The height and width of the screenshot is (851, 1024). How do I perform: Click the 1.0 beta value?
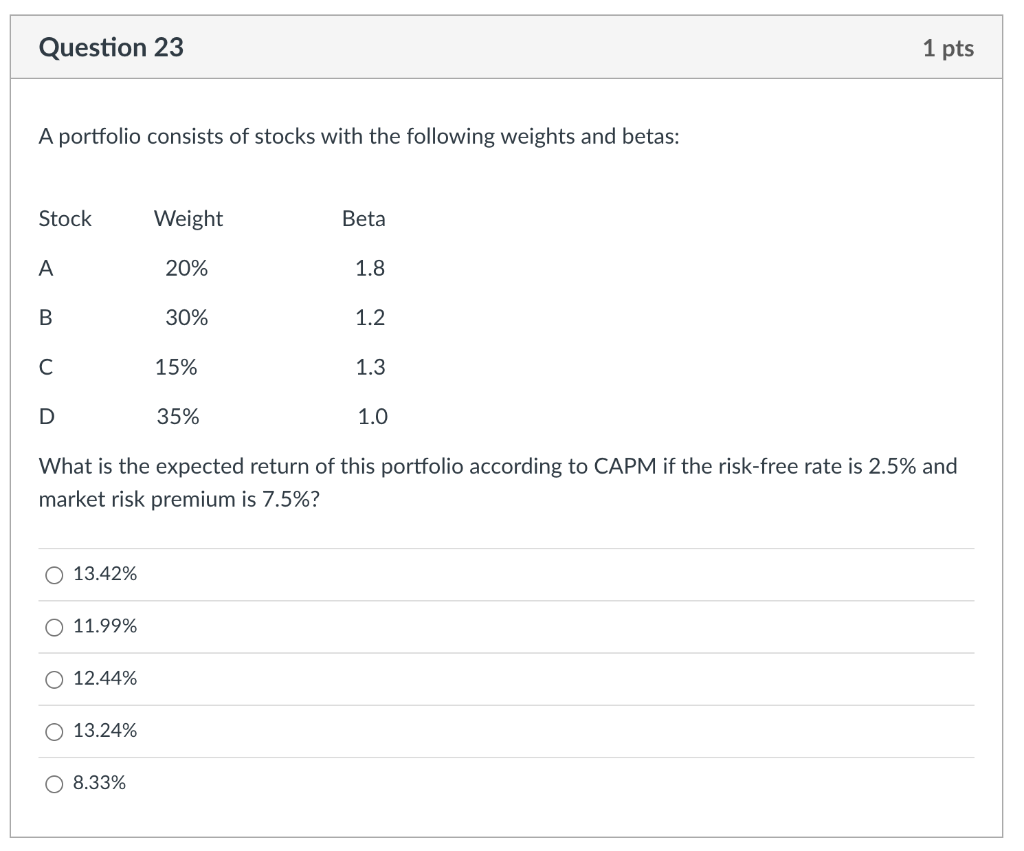[372, 417]
